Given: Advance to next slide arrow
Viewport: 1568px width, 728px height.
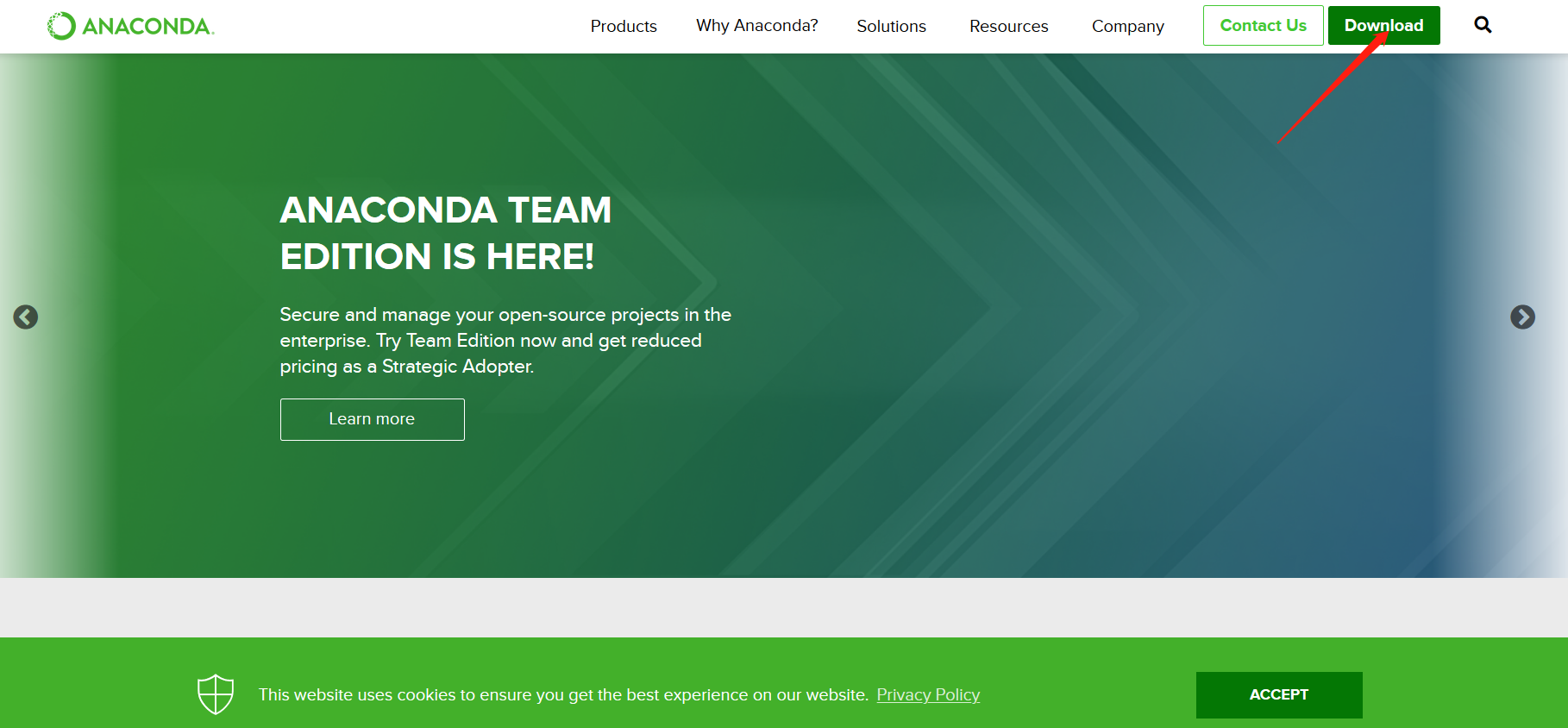Looking at the screenshot, I should 1522,317.
